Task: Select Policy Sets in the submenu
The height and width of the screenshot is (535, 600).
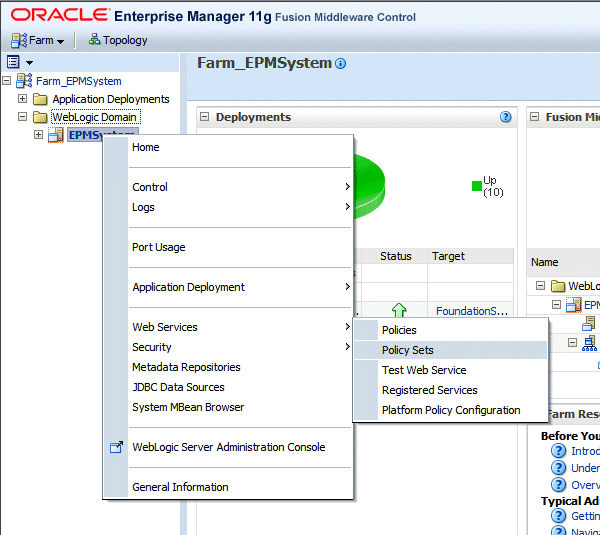Action: [450, 350]
